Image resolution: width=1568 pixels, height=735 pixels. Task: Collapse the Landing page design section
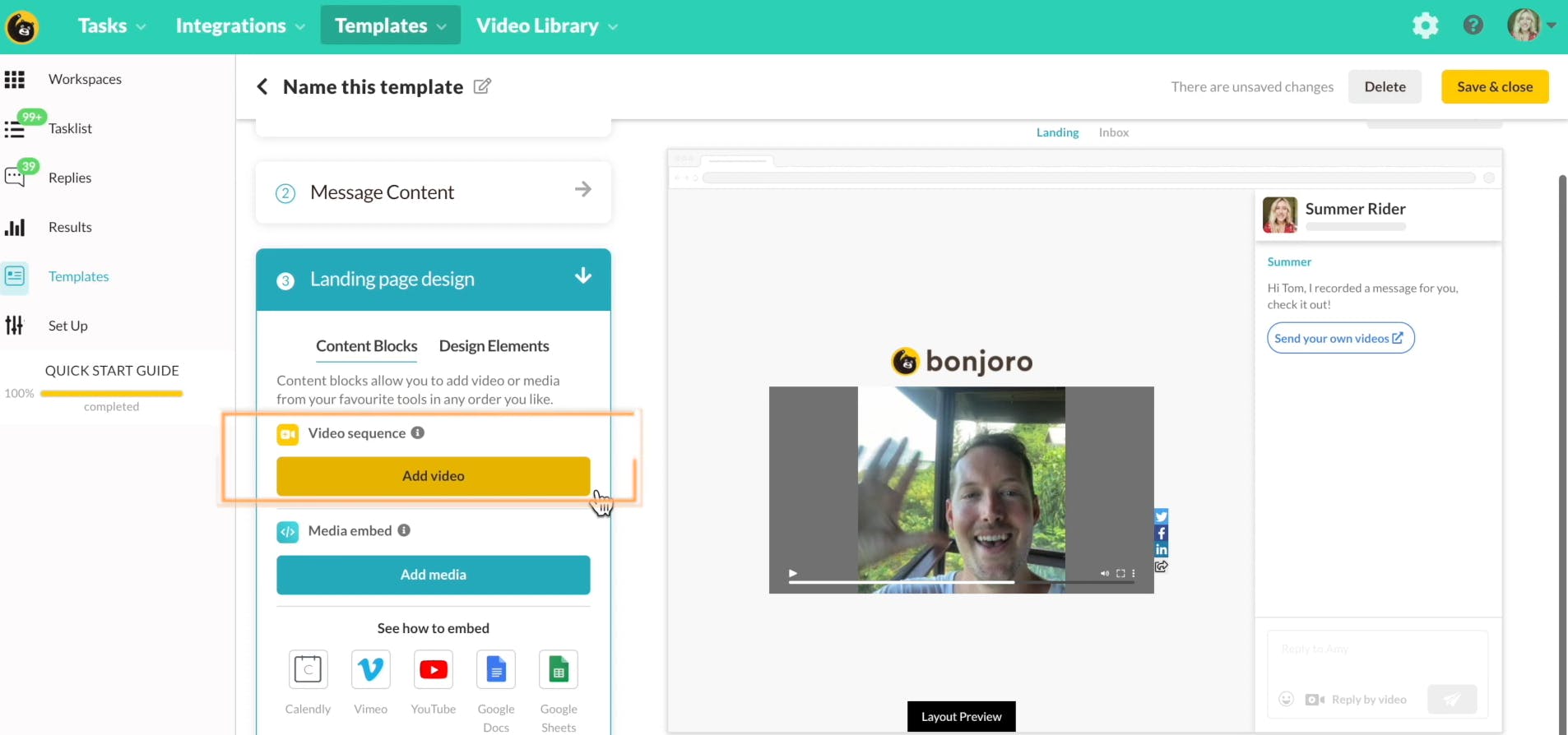434,280
